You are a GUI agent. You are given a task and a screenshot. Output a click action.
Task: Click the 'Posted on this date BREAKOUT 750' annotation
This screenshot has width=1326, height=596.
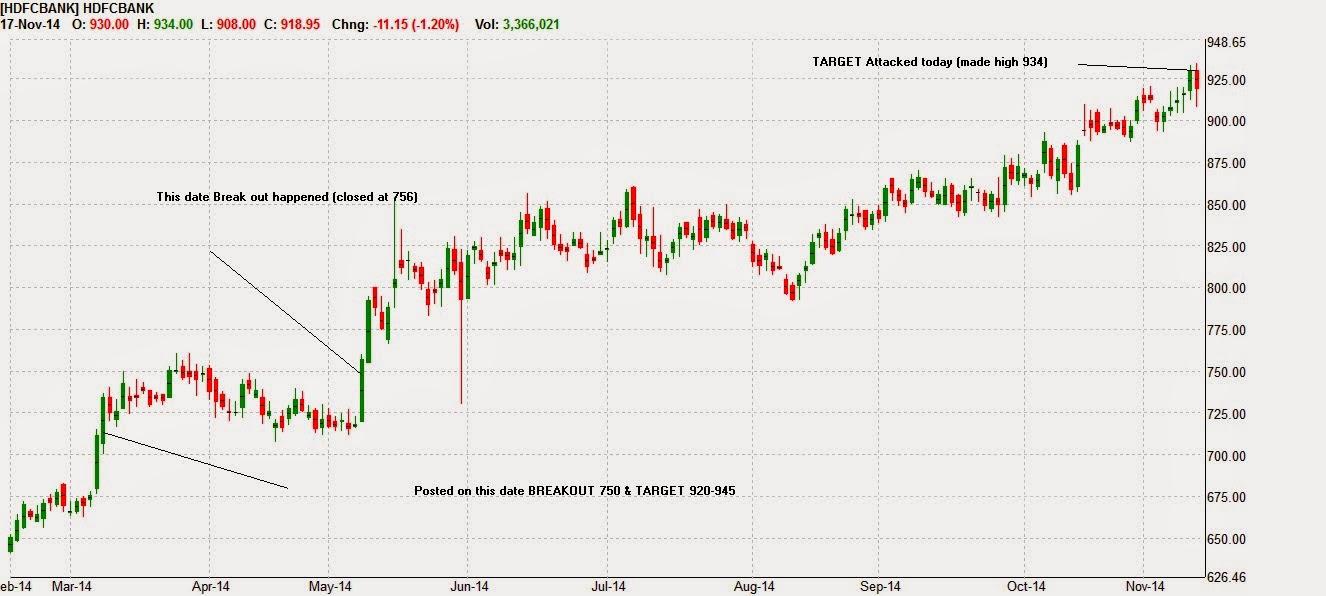point(575,491)
